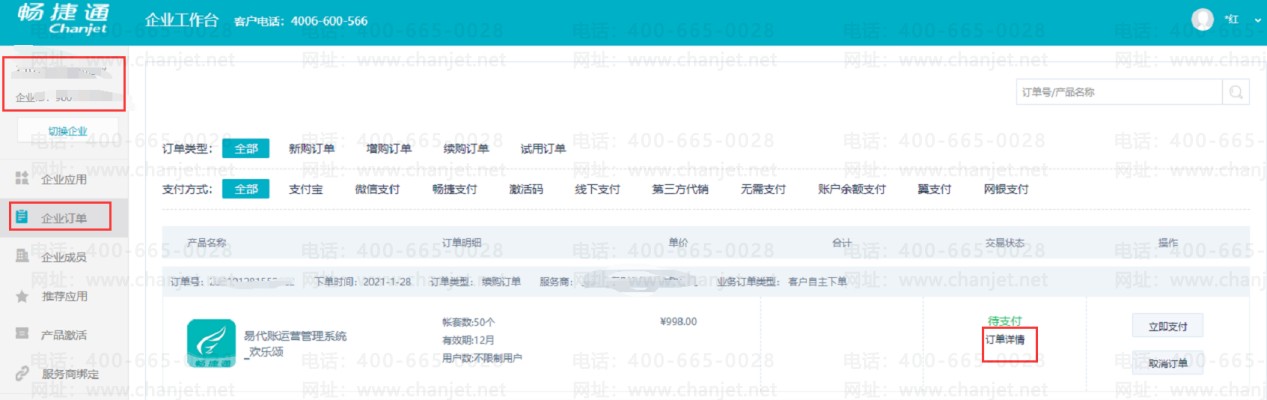Screen dimensions: 1267x400
Task: Filter payment method by 线下支付
Action: (597, 189)
